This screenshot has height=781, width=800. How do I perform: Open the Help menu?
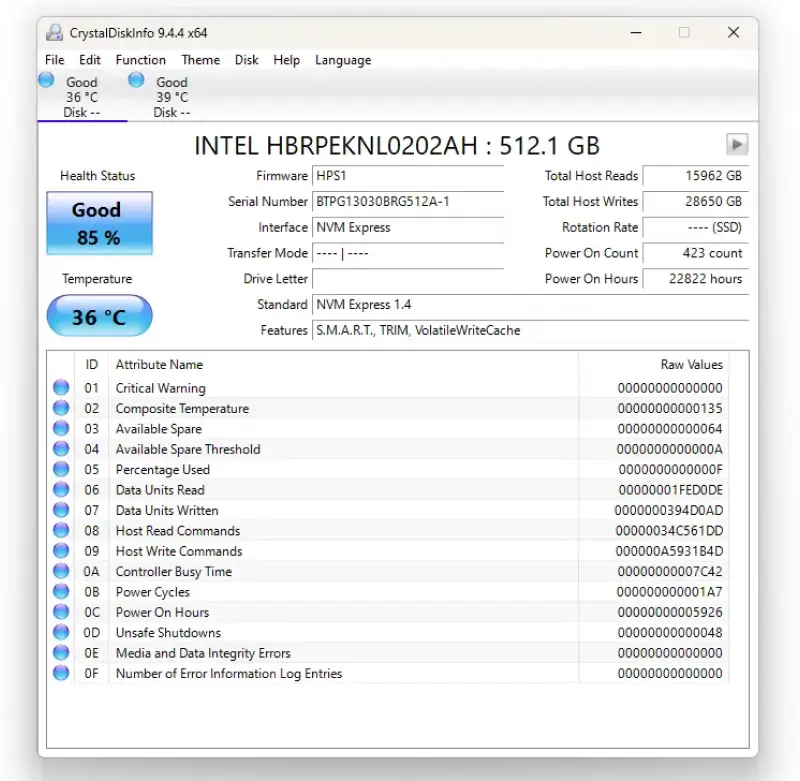click(286, 60)
